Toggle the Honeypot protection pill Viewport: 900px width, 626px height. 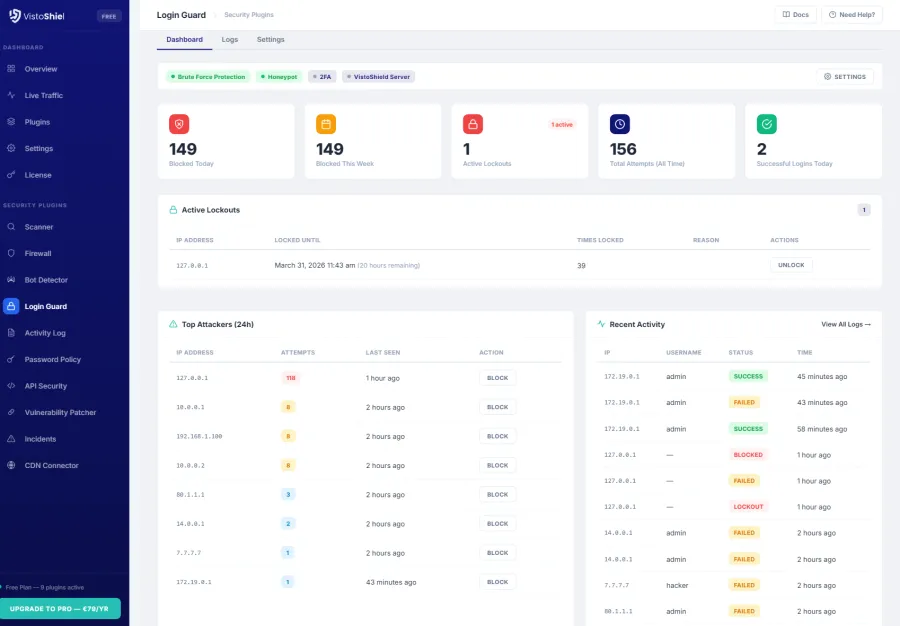point(278,76)
